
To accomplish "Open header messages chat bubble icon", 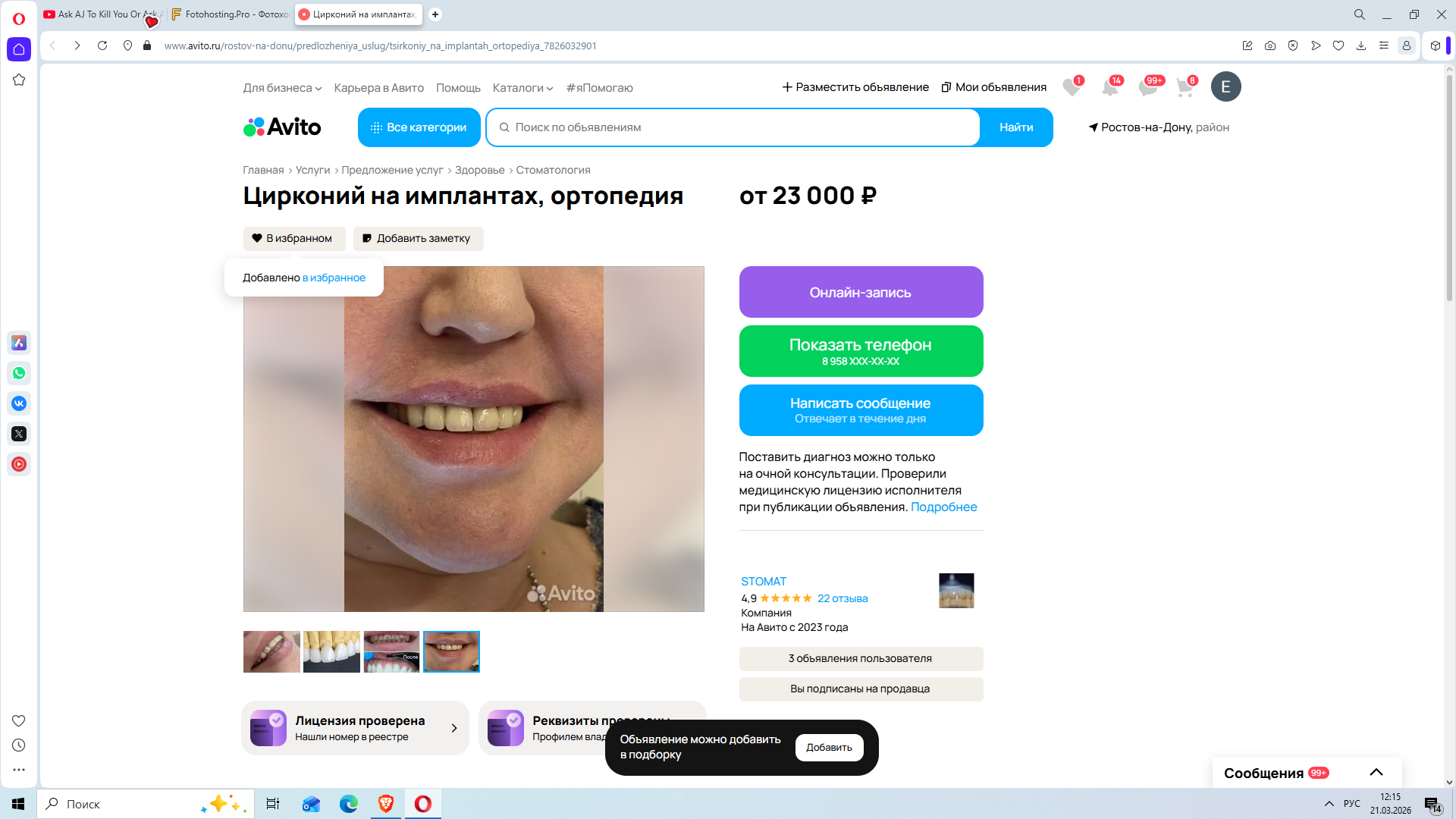I will (1147, 88).
